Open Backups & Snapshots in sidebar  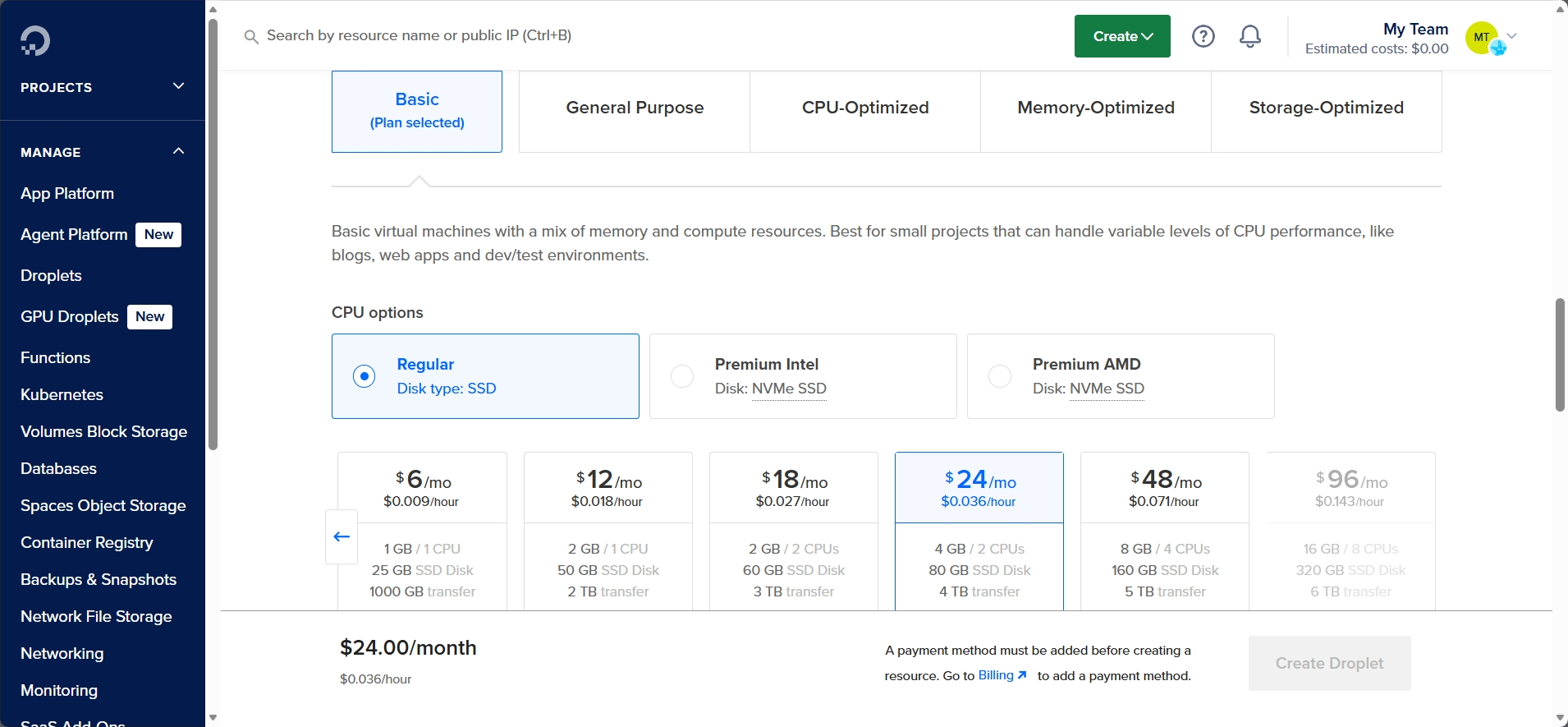[x=99, y=579]
